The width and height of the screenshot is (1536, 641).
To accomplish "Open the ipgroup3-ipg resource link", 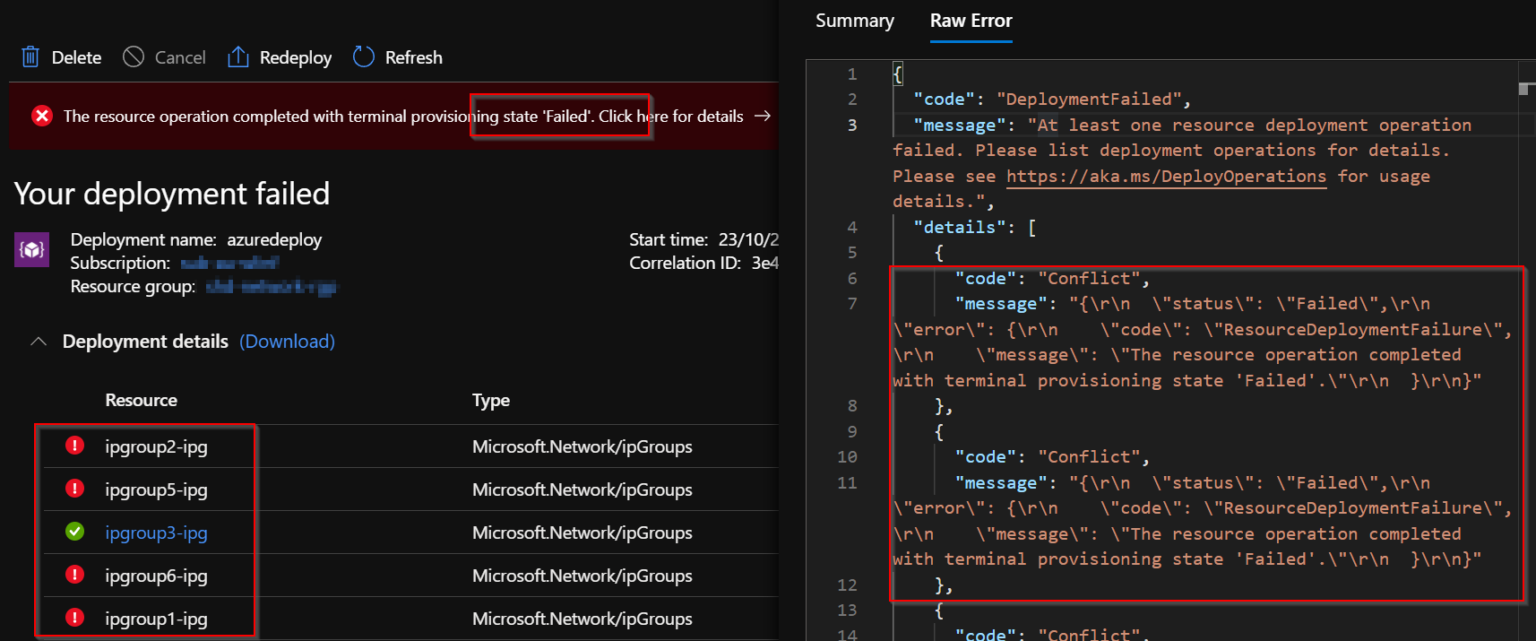I will pyautogui.click(x=155, y=533).
